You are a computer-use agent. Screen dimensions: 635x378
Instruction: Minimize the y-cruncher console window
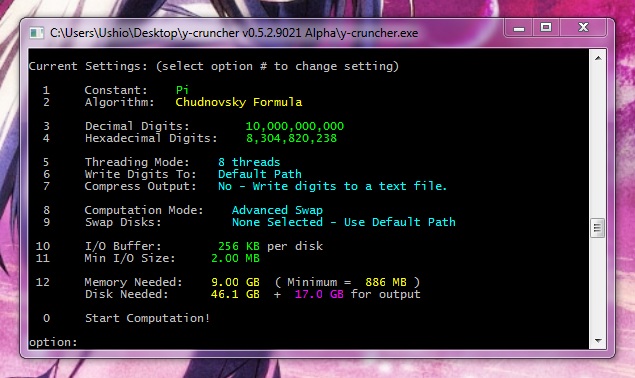tap(519, 28)
